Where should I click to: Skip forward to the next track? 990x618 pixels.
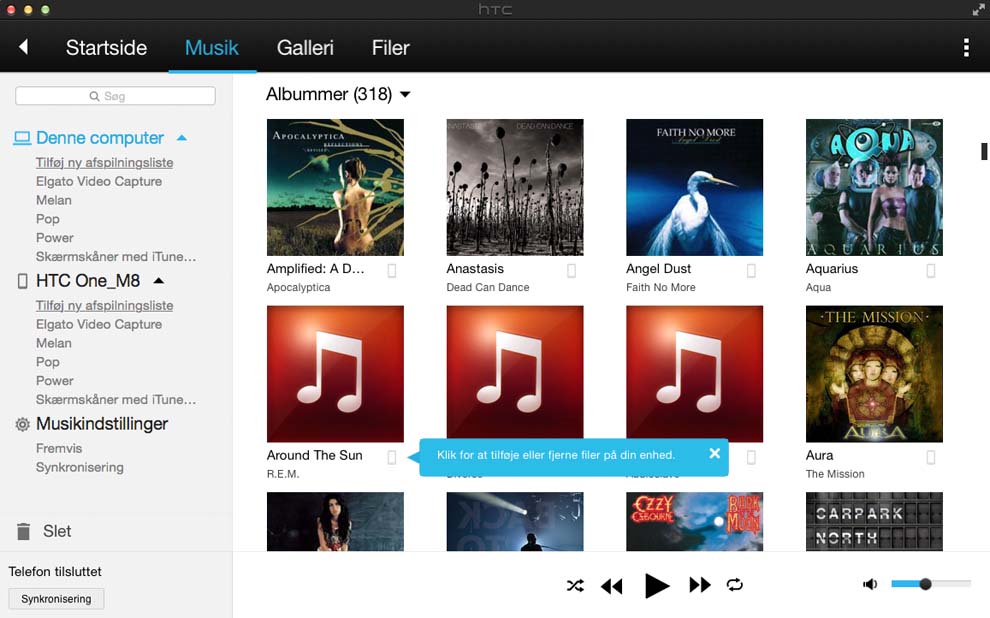click(x=700, y=585)
